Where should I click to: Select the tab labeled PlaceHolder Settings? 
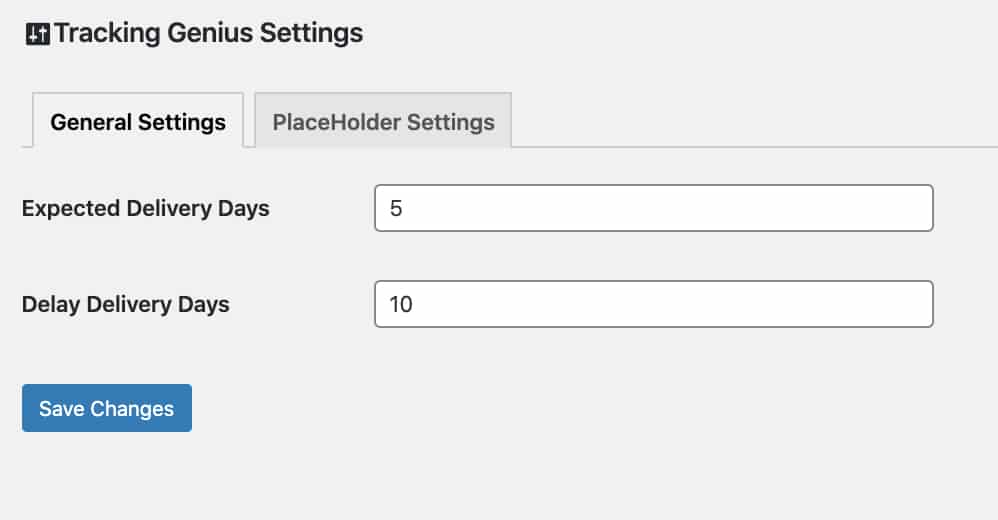pos(383,122)
